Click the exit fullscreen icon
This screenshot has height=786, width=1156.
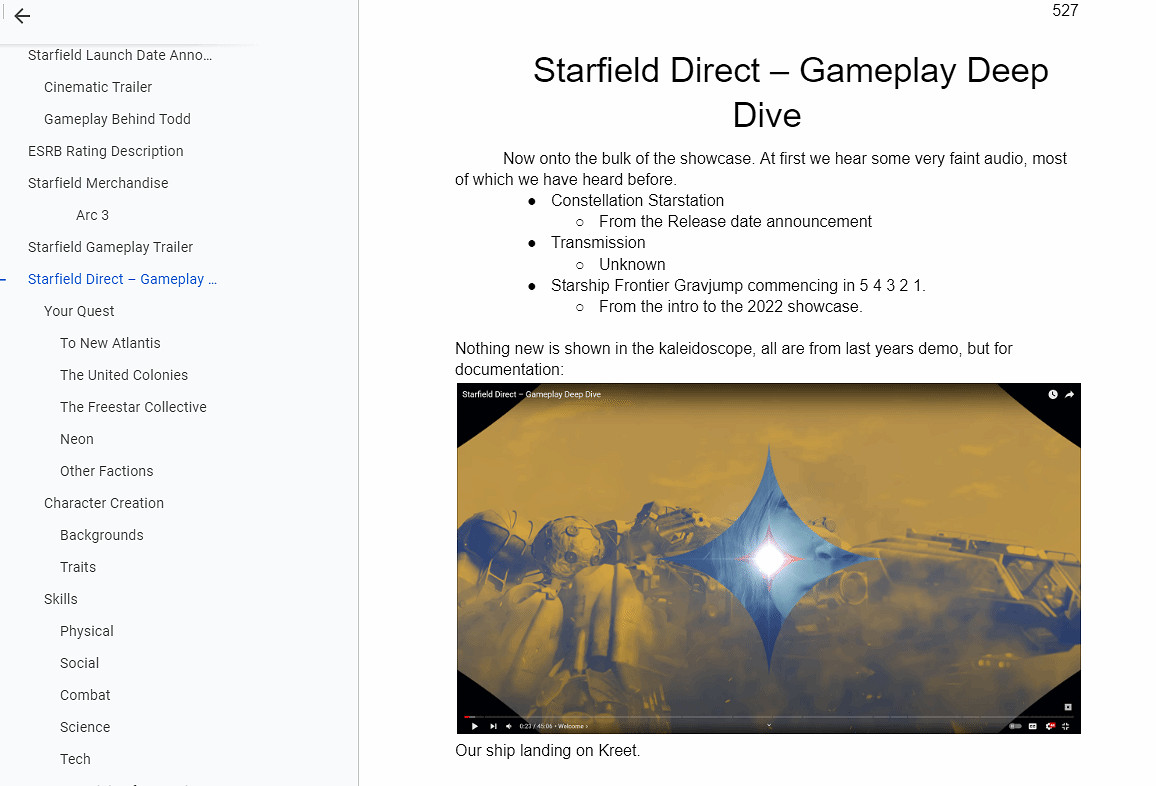[x=1067, y=726]
